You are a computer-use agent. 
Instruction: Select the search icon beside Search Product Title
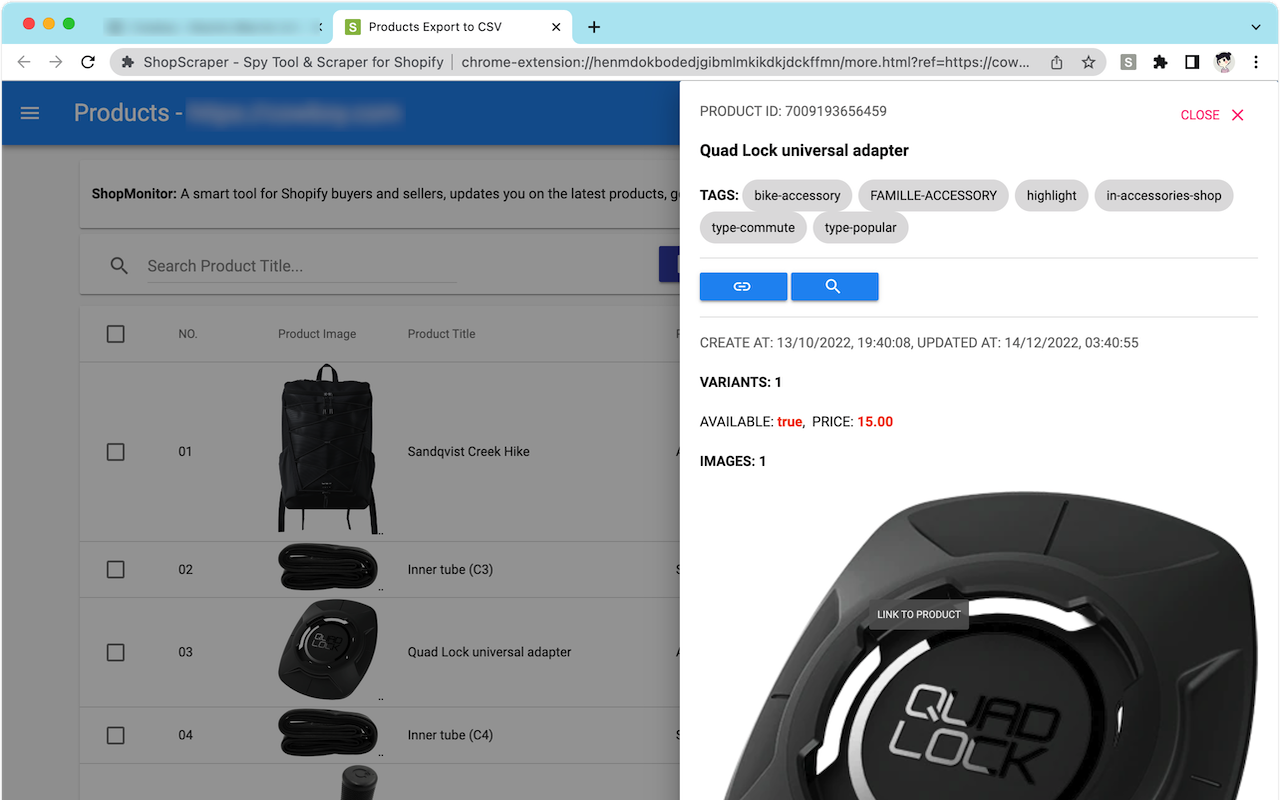tap(119, 265)
